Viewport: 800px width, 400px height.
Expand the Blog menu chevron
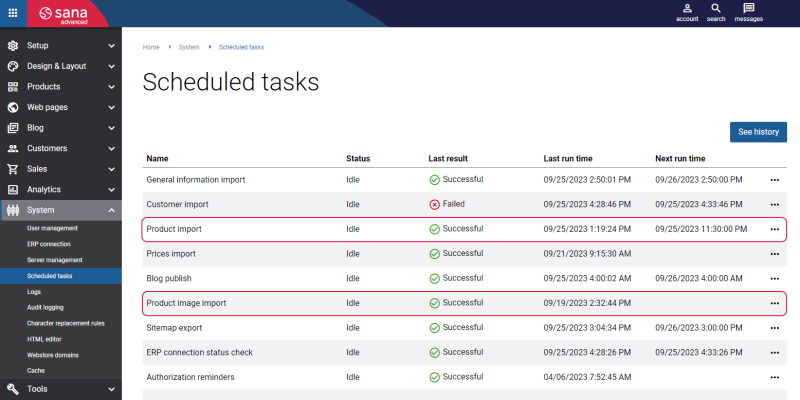pyautogui.click(x=112, y=128)
